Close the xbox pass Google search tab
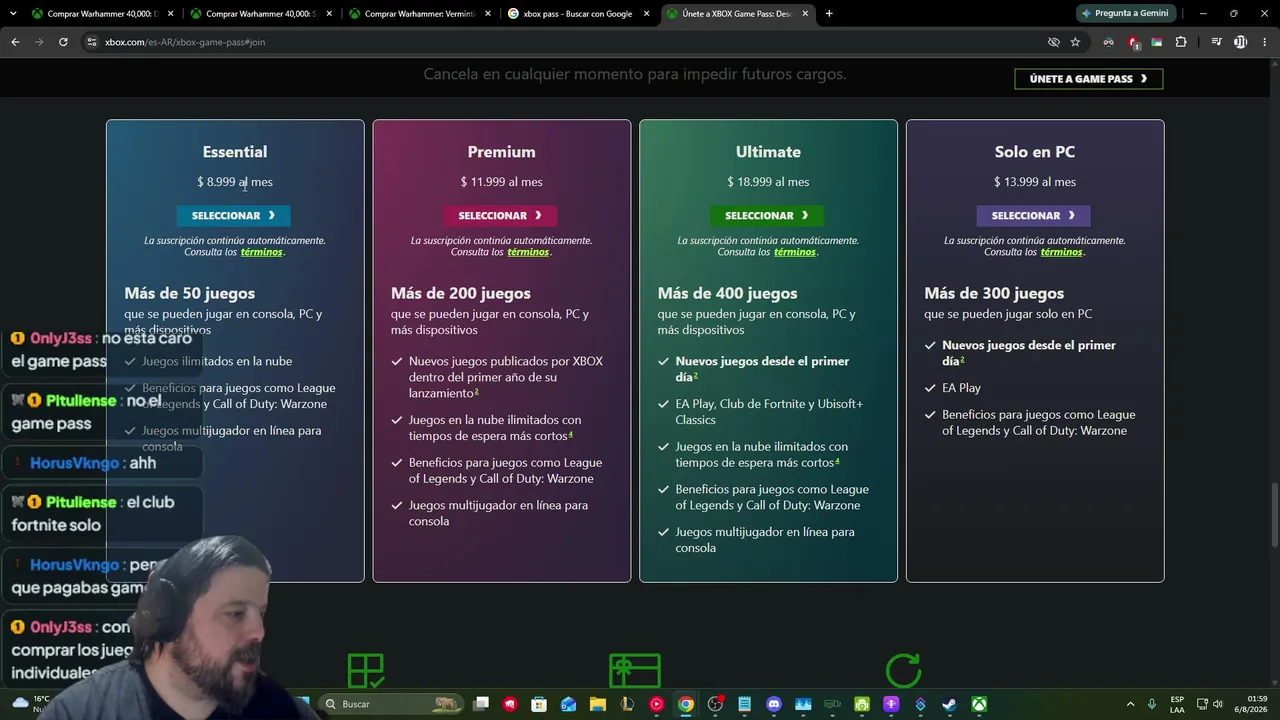This screenshot has height=720, width=1280. [645, 13]
